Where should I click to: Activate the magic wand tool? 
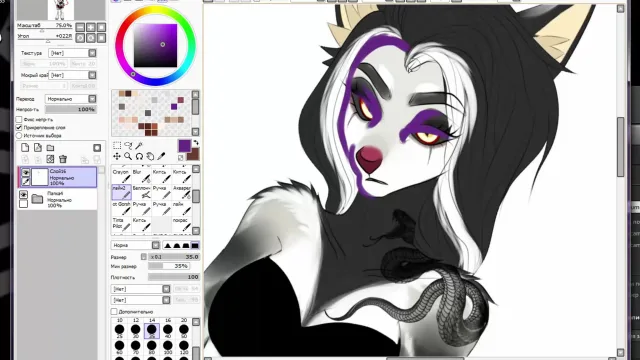[139, 146]
